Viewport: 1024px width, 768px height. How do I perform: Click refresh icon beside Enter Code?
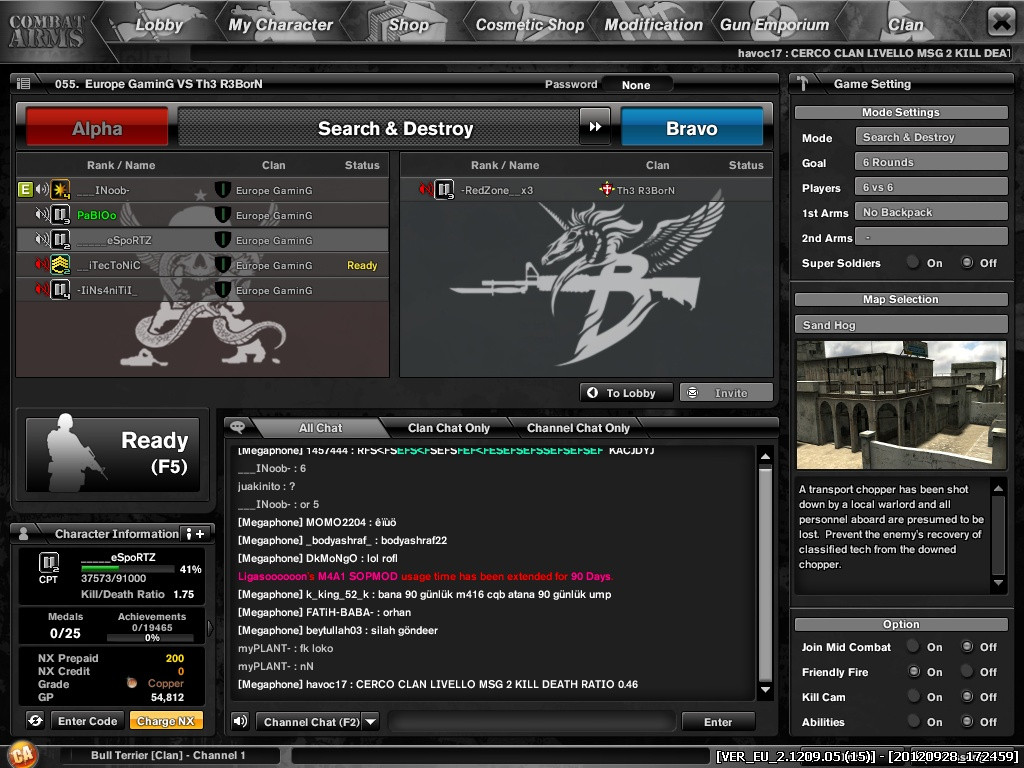35,720
